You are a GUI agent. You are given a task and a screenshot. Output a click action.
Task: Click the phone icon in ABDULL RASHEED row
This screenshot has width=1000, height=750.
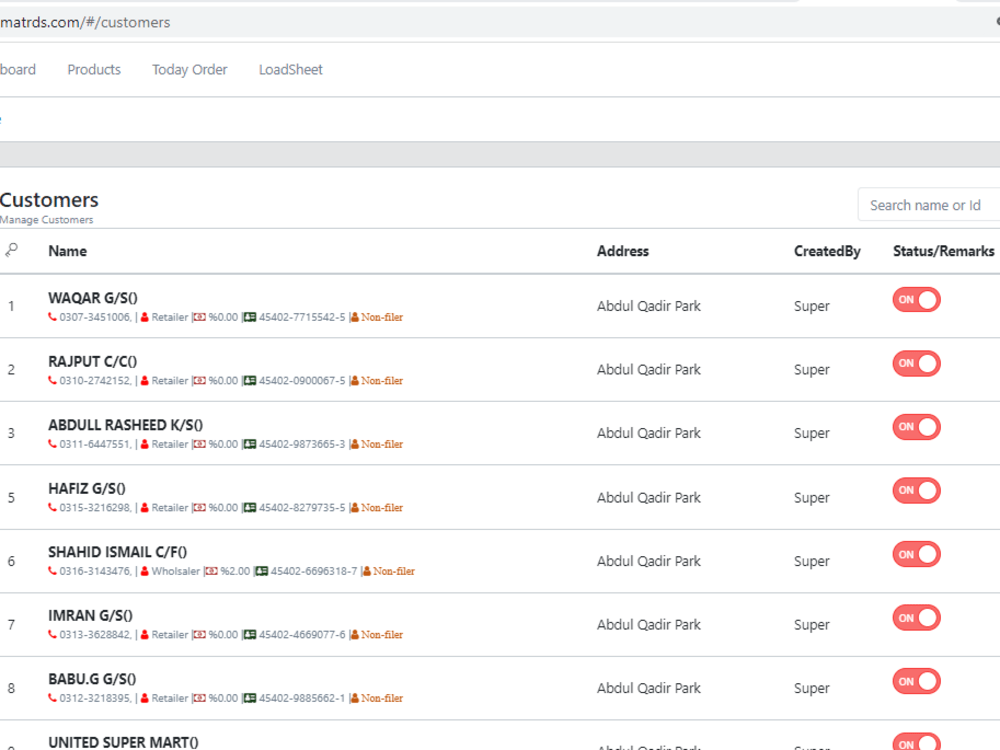click(x=52, y=445)
